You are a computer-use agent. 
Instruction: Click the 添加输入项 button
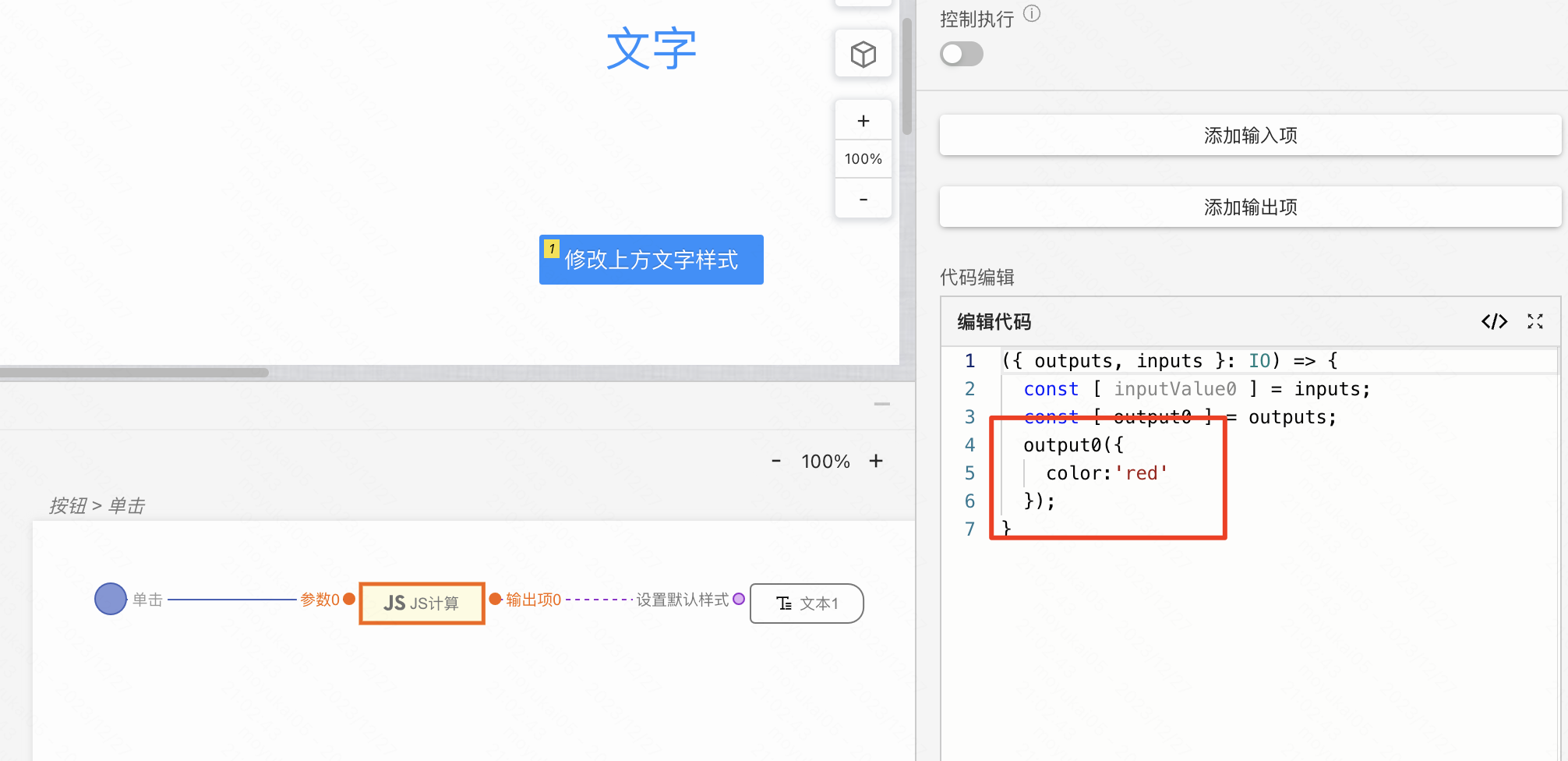(x=1250, y=136)
